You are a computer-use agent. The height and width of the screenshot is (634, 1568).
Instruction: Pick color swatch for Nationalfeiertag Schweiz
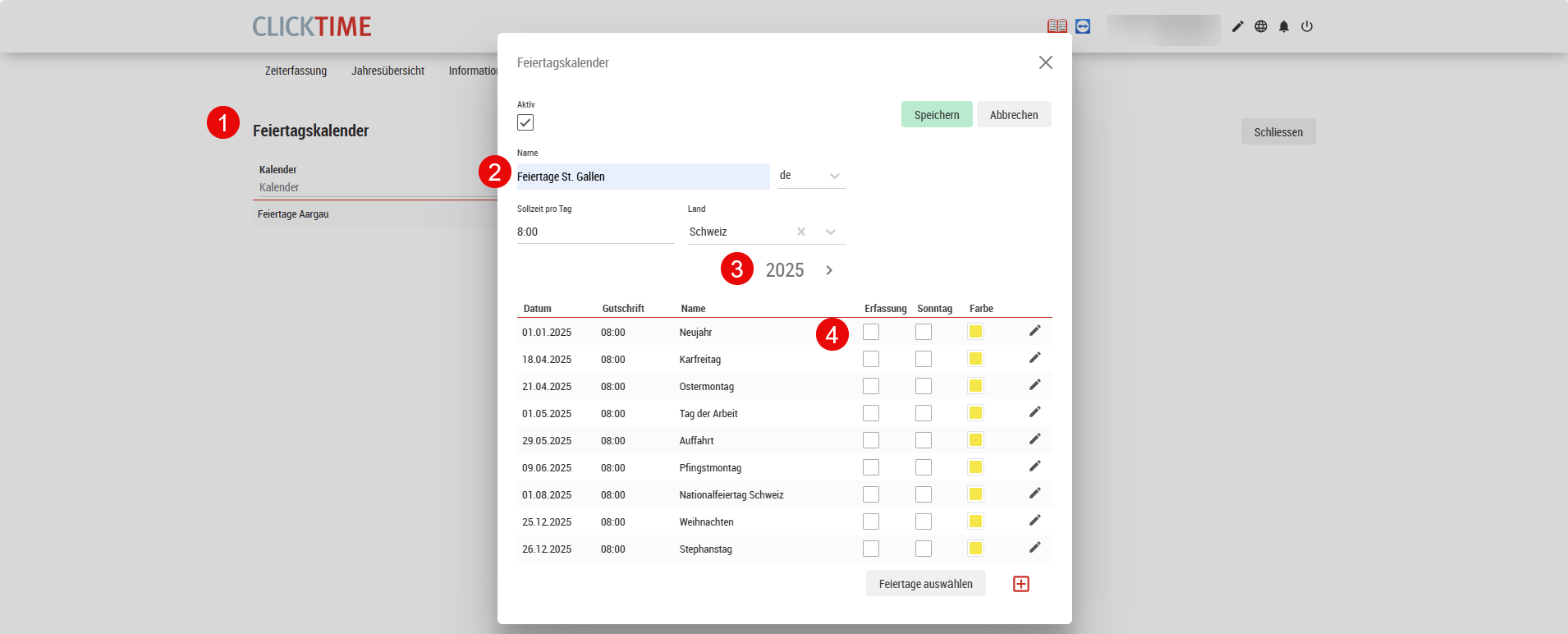tap(975, 494)
